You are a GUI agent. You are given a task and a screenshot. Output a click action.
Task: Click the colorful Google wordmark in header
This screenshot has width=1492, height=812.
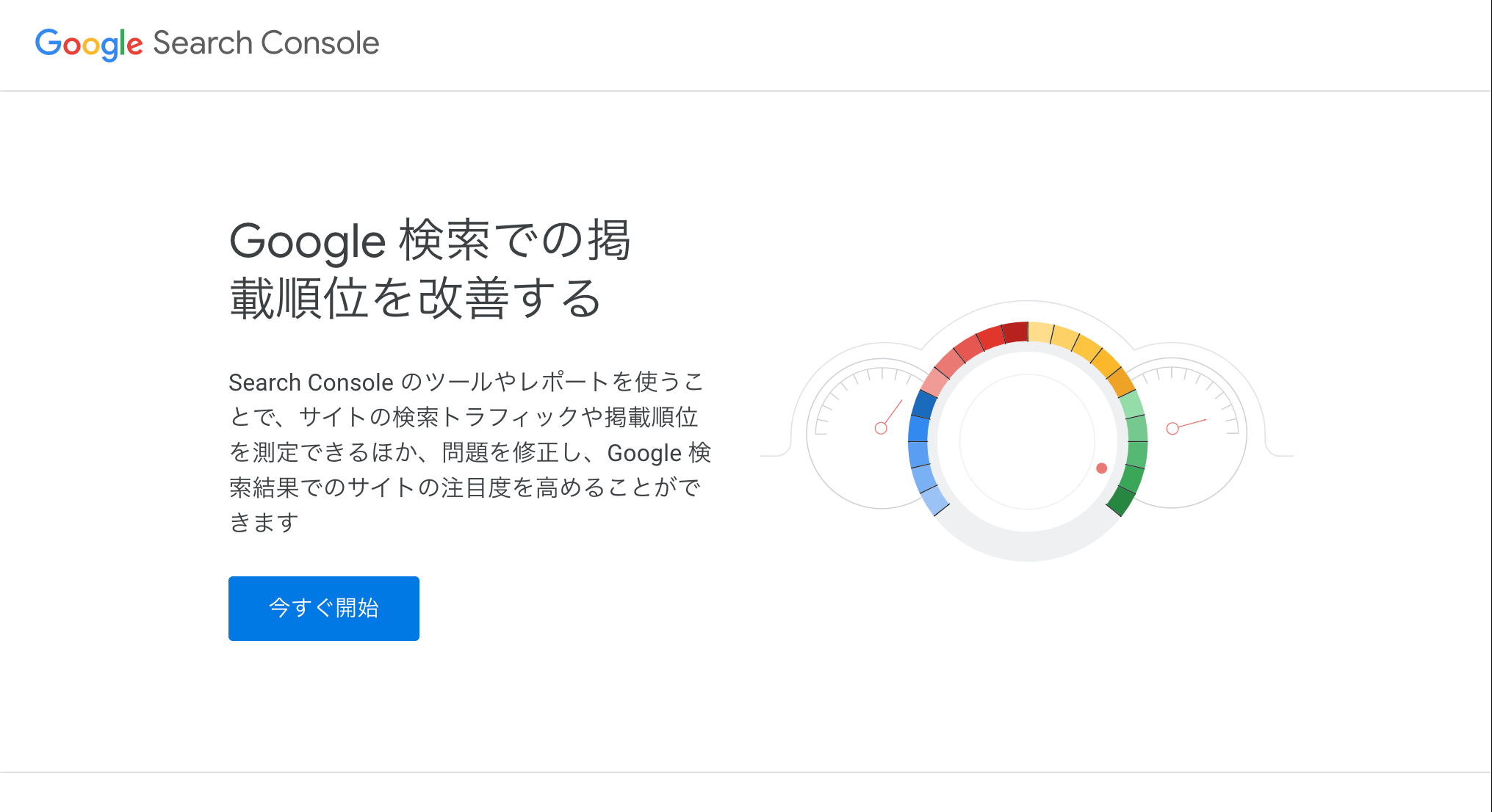click(x=89, y=44)
